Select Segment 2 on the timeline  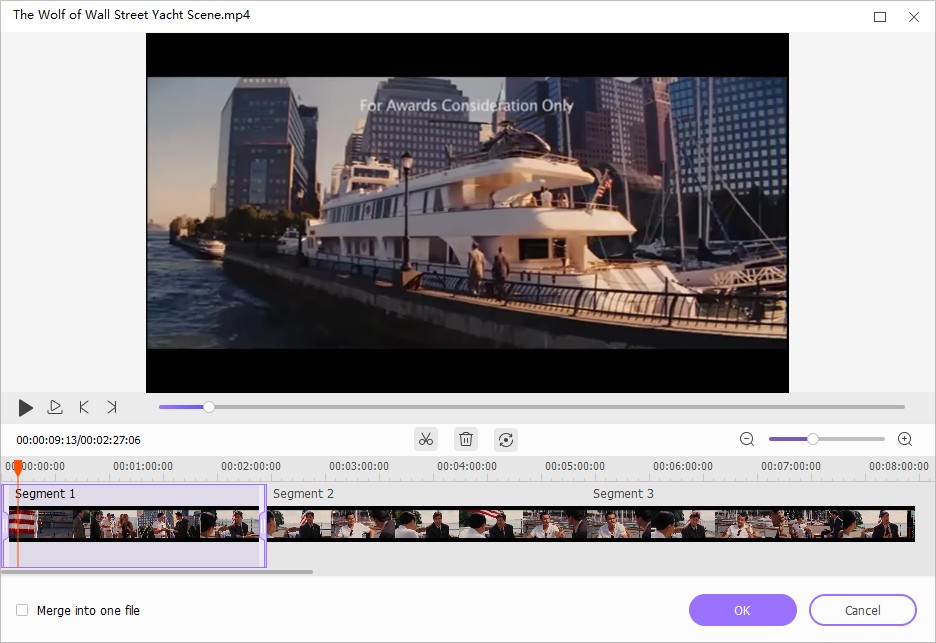pos(400,522)
